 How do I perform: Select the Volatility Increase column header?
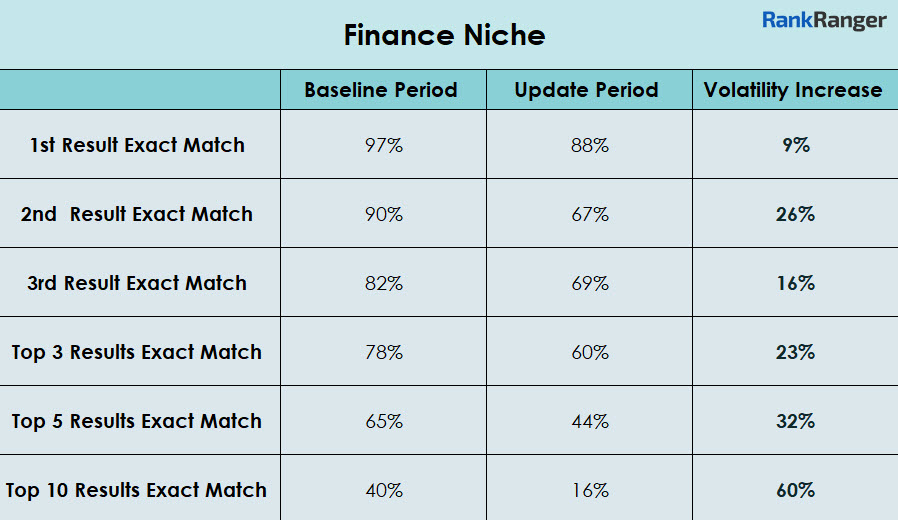pyautogui.click(x=793, y=90)
